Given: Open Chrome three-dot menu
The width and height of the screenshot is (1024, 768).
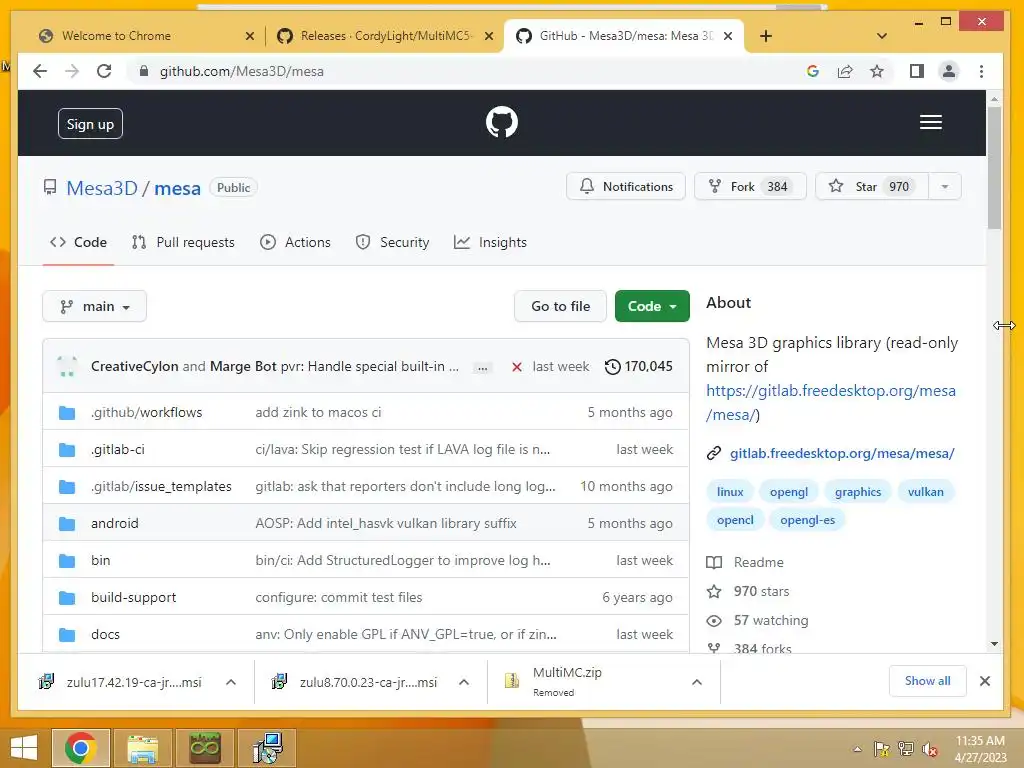Looking at the screenshot, I should [981, 71].
